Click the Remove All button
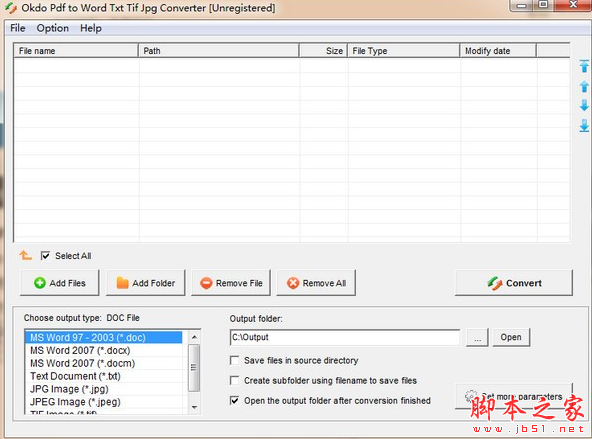The width and height of the screenshot is (592, 439). [x=316, y=283]
